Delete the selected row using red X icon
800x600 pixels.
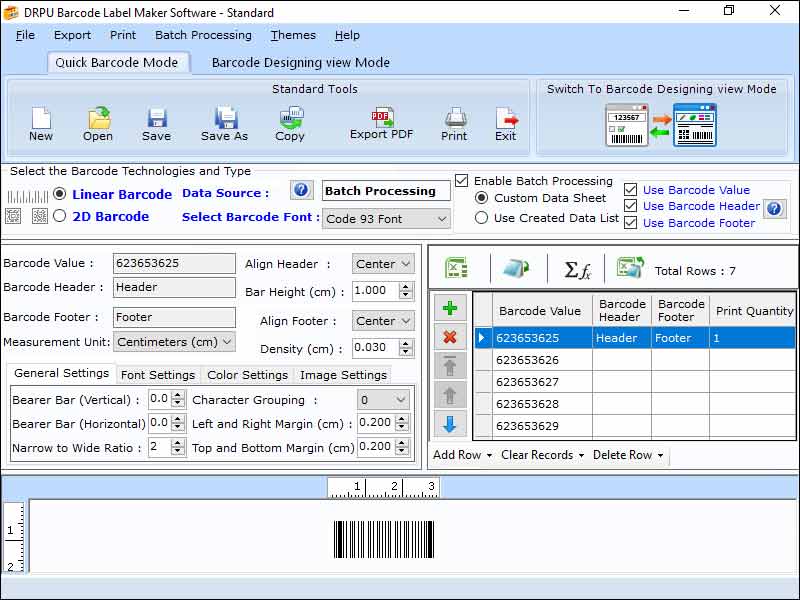[450, 336]
